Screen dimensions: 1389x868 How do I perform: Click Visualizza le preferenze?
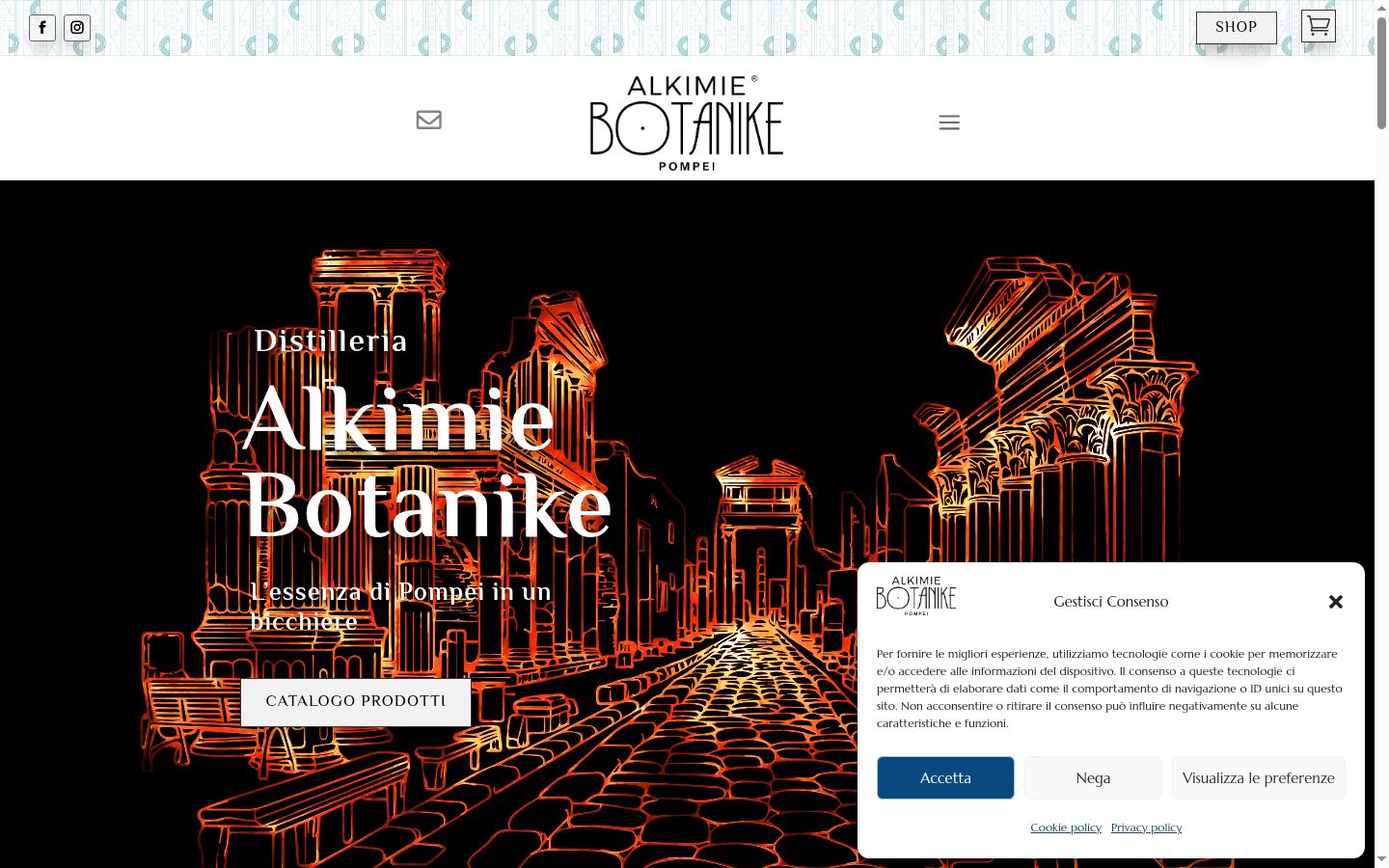coord(1259,777)
